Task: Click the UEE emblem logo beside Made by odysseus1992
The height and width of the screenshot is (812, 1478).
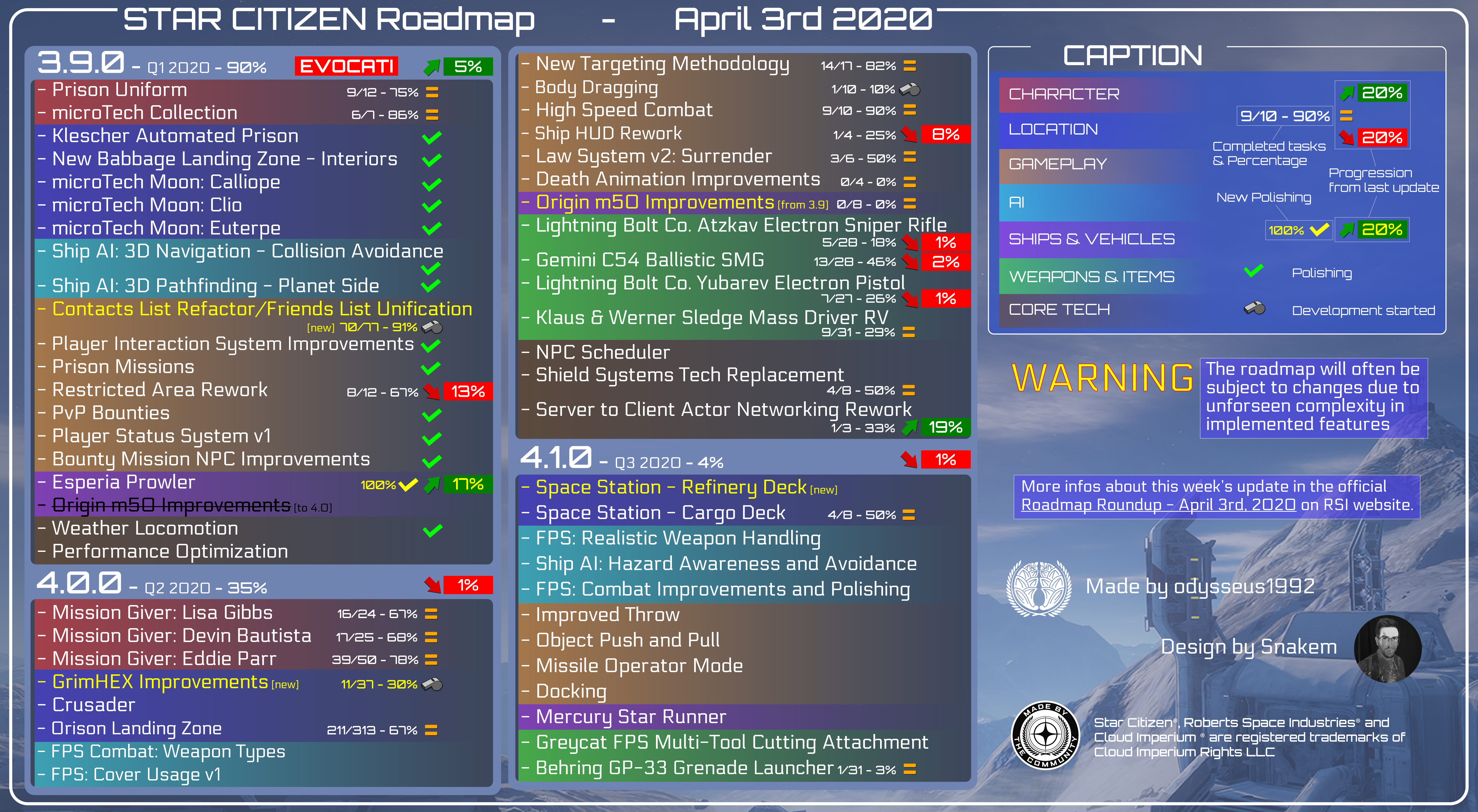Action: tap(1039, 589)
